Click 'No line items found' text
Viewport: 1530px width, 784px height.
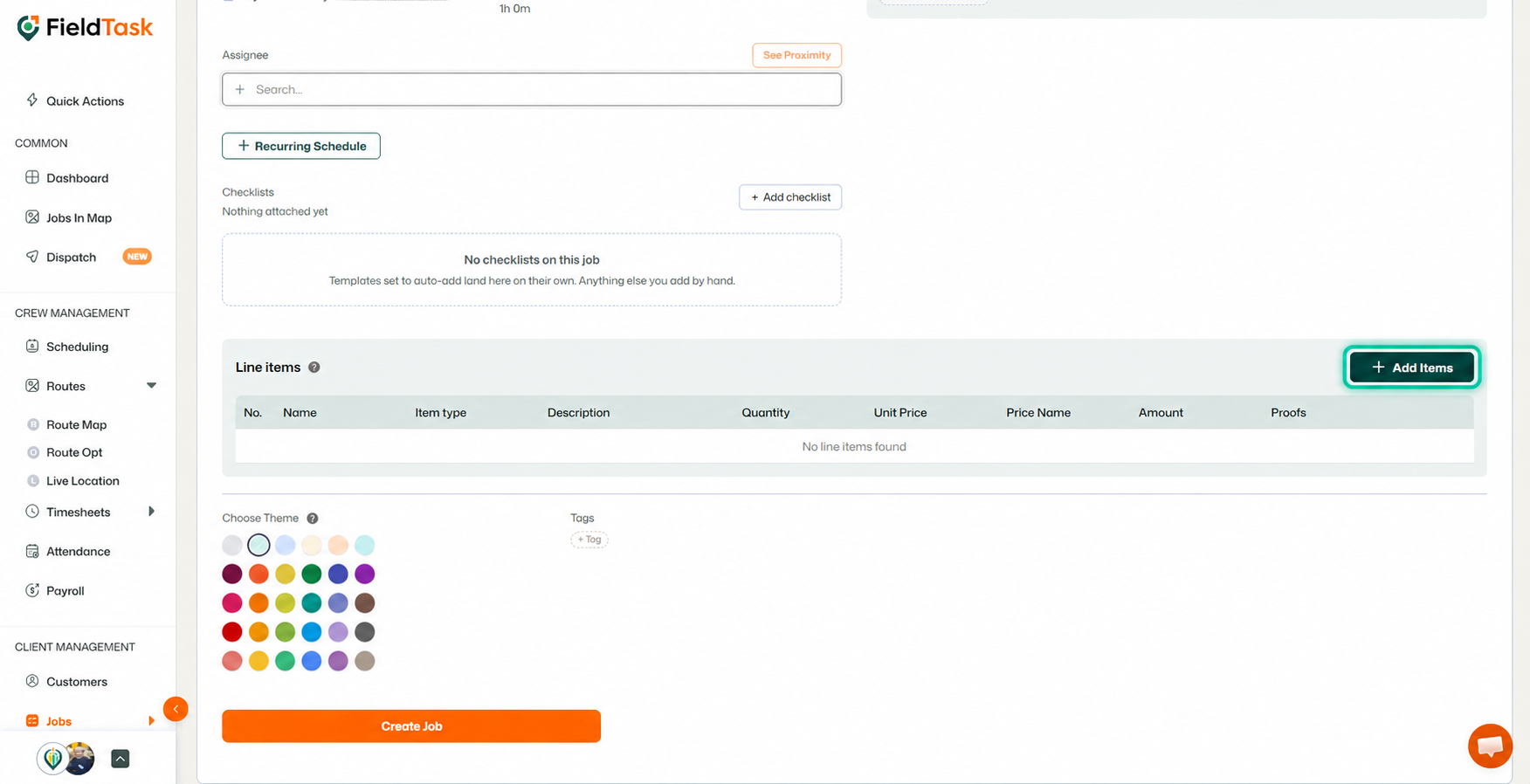click(854, 447)
